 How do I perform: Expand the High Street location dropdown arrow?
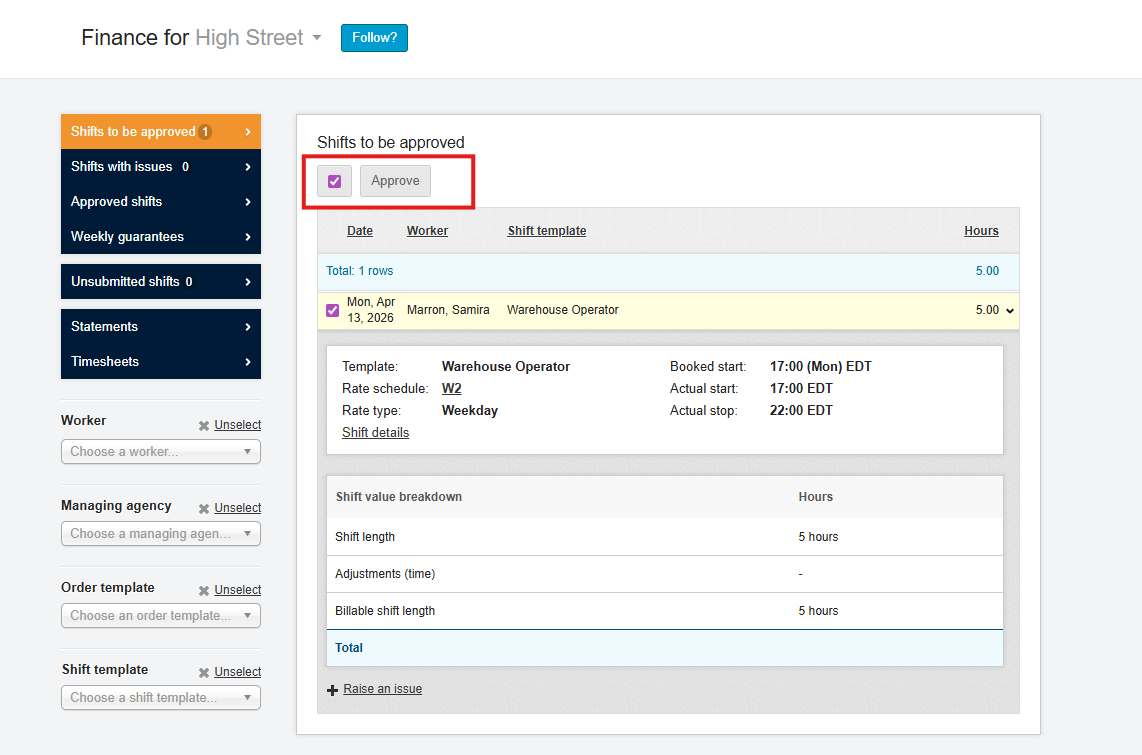(x=317, y=38)
